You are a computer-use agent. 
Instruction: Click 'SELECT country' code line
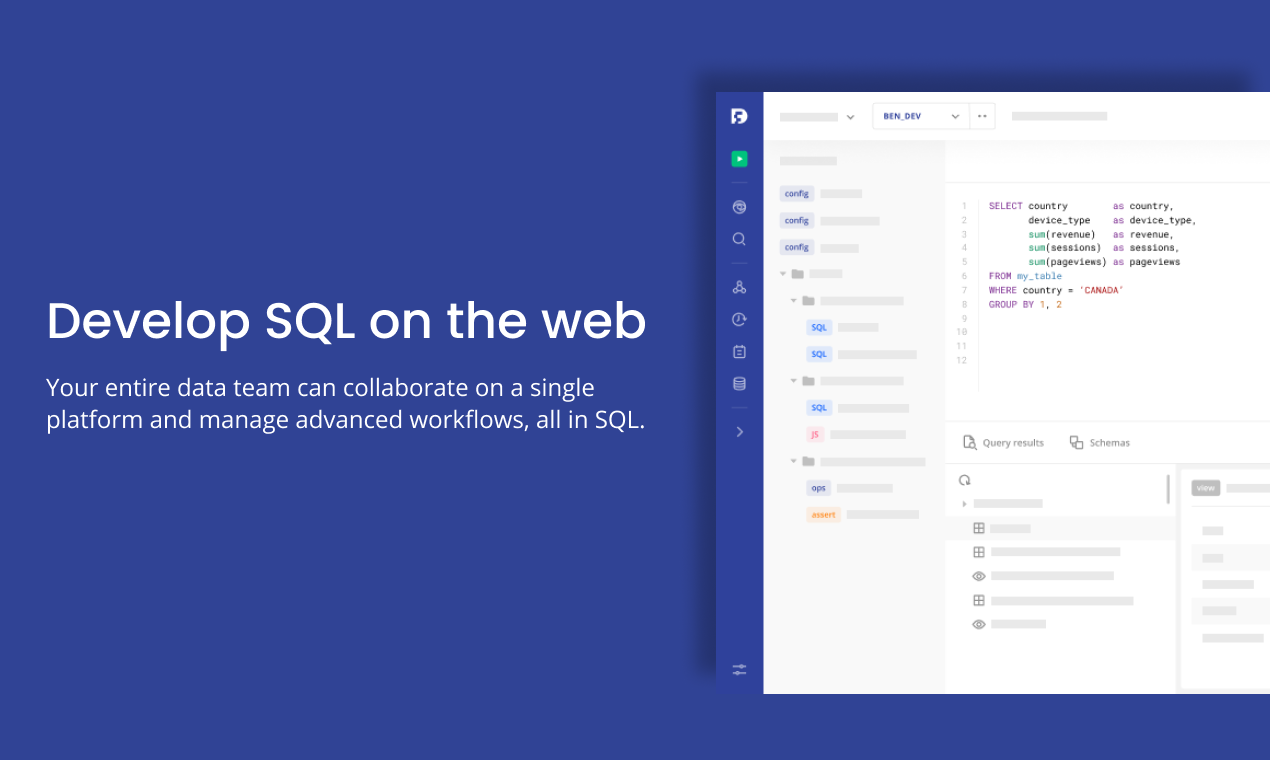pyautogui.click(x=1081, y=206)
